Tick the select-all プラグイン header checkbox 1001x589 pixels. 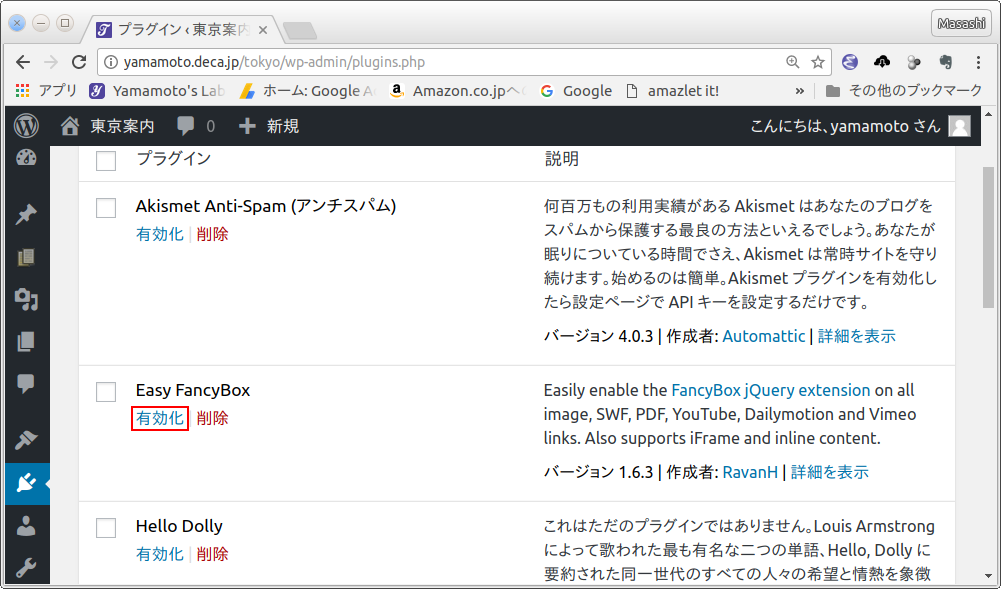(x=106, y=161)
